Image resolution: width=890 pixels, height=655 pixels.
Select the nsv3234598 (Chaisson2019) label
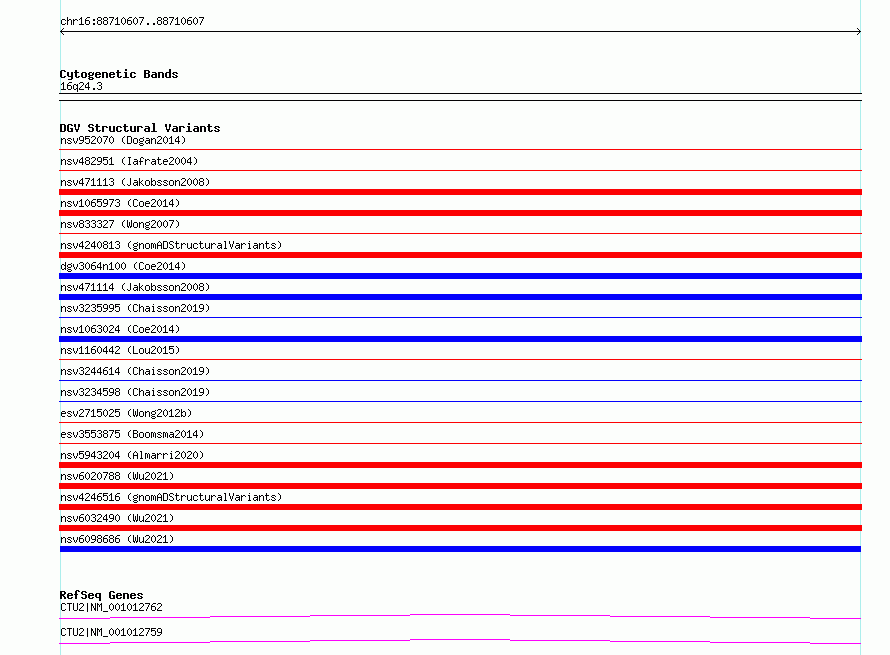point(135,392)
